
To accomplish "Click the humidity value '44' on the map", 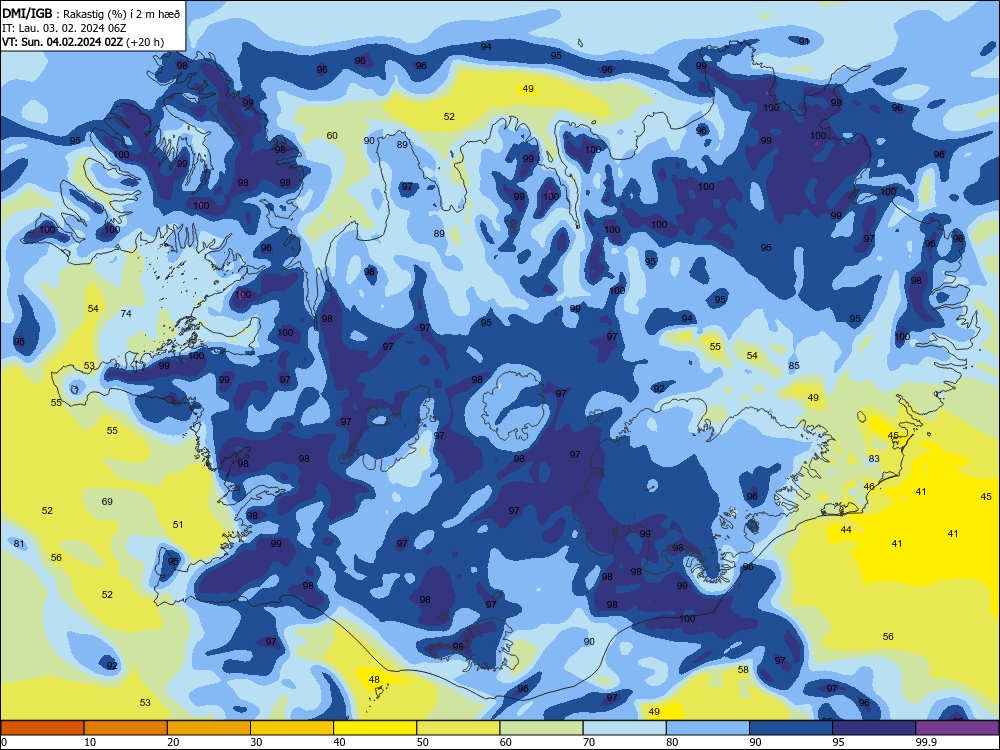I will tap(846, 529).
